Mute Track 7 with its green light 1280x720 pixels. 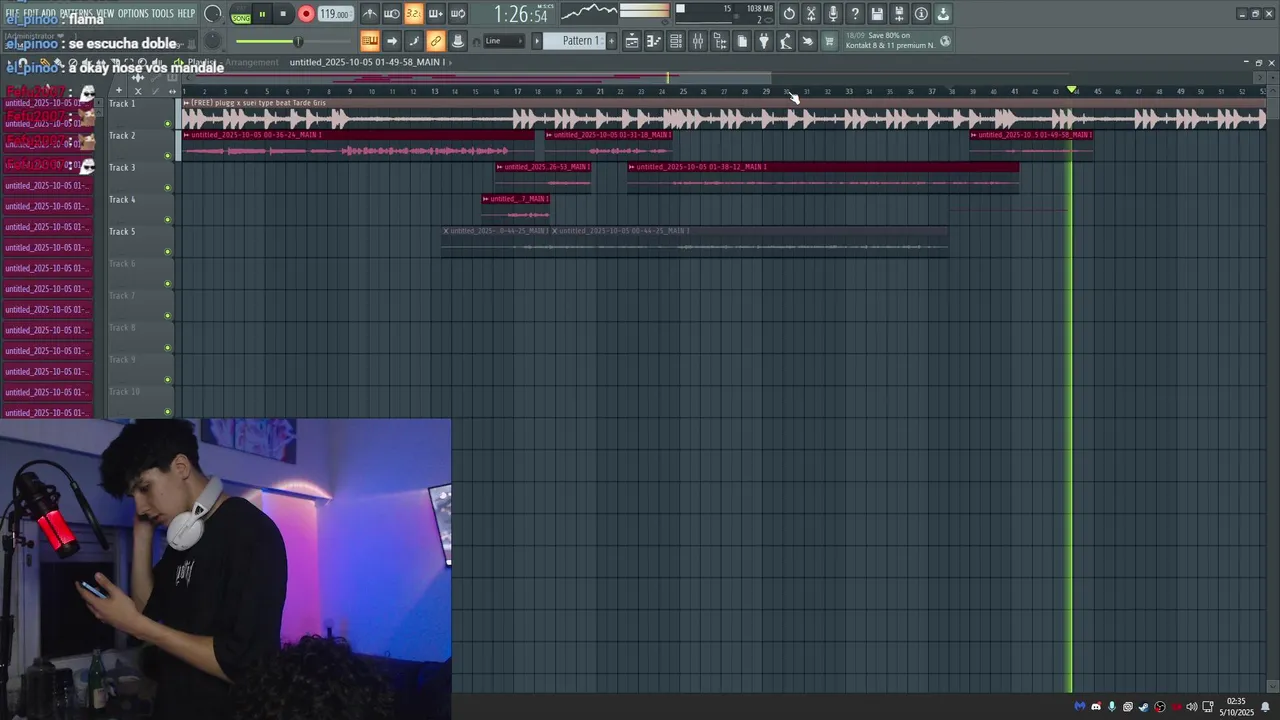pos(168,316)
